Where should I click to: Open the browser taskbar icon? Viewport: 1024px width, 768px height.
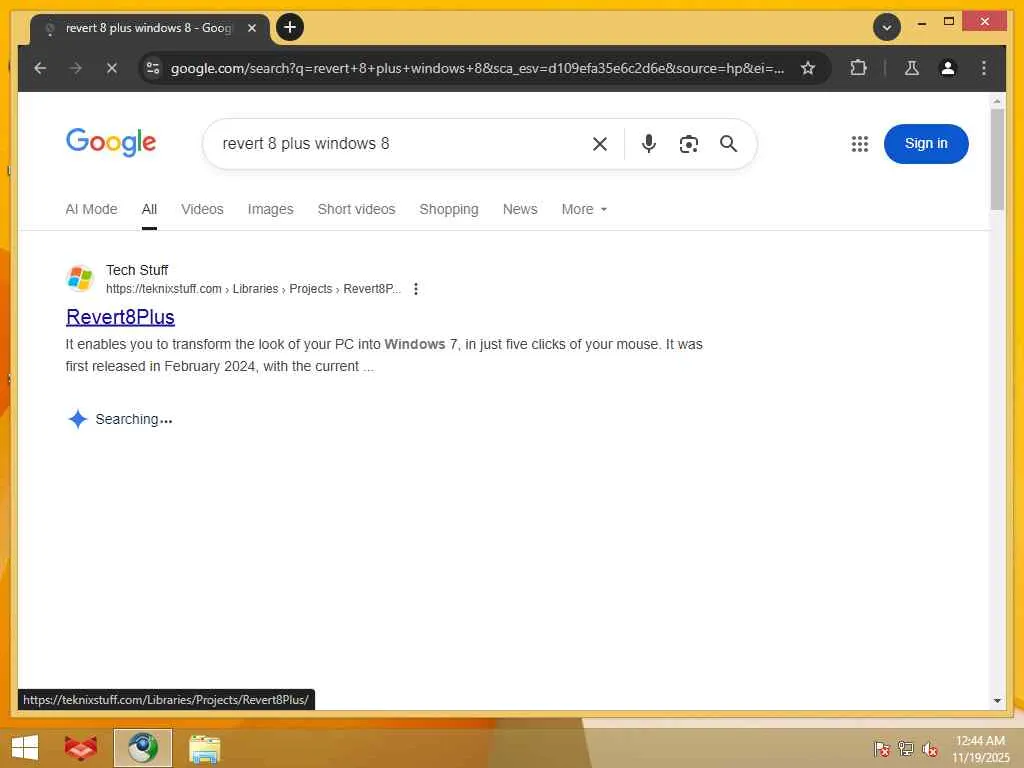143,748
